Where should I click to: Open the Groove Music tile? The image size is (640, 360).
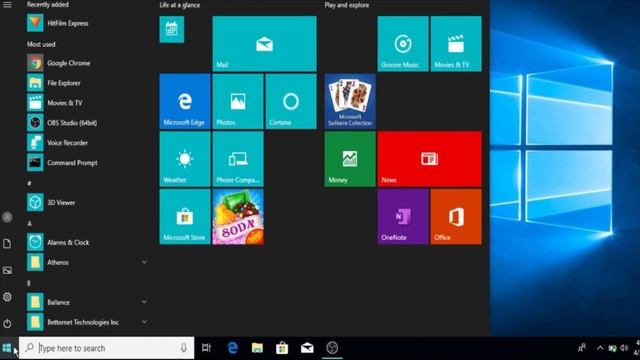403,44
